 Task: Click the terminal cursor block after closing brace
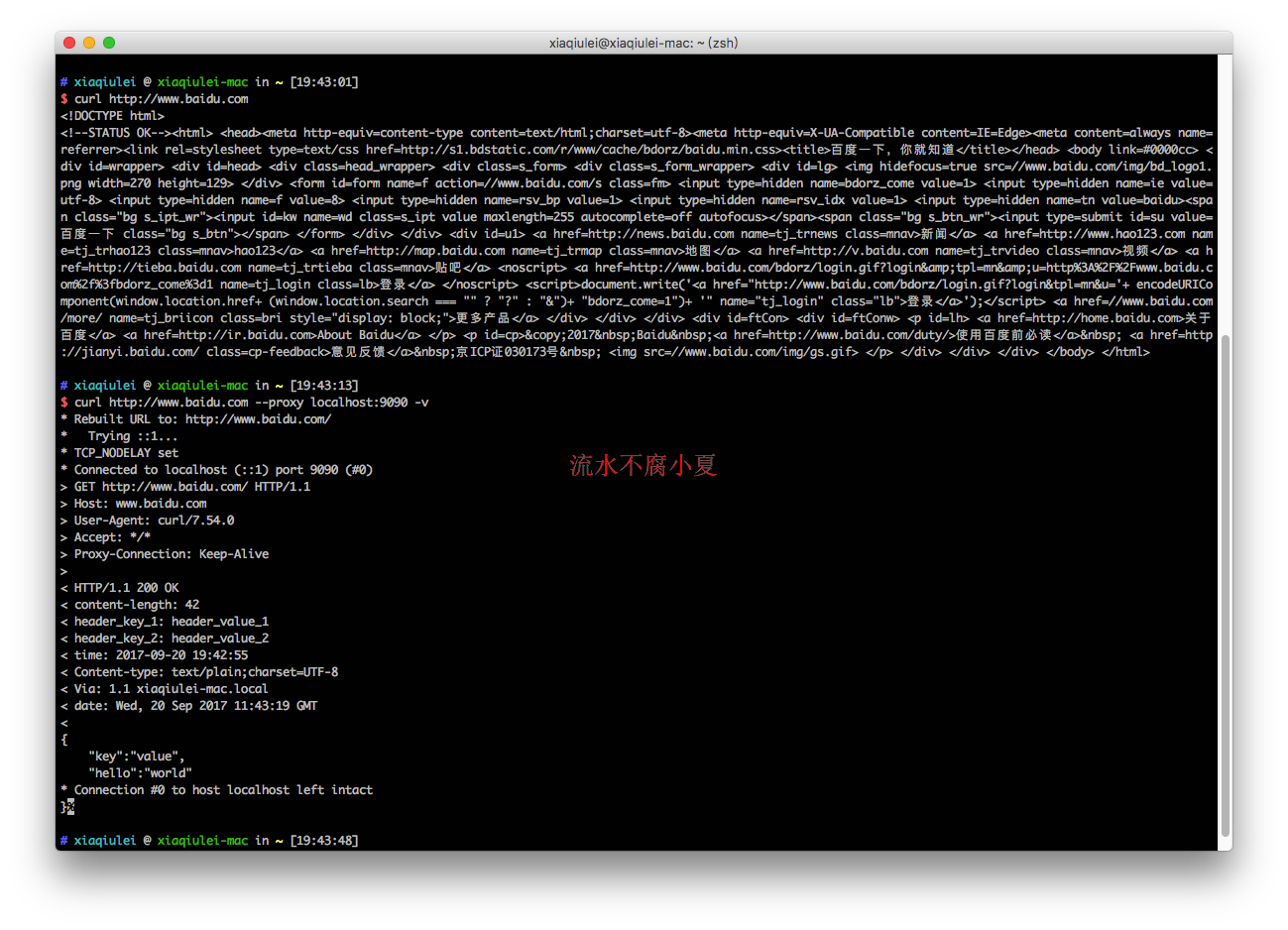[x=70, y=807]
